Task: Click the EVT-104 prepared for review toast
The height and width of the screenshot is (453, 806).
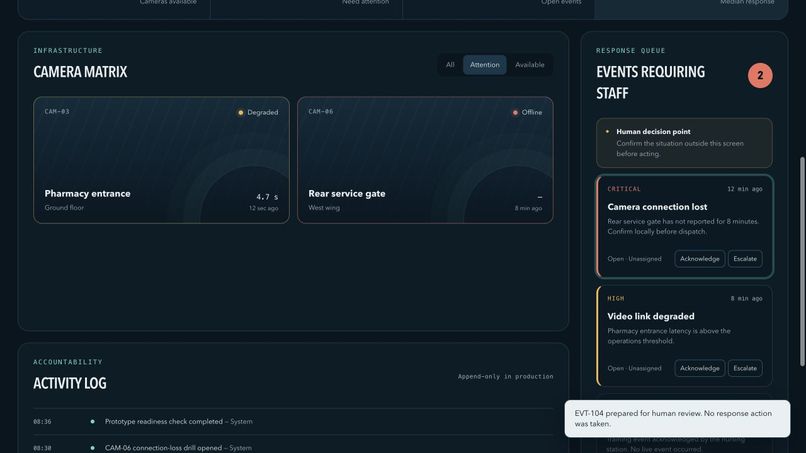Action: (x=677, y=419)
